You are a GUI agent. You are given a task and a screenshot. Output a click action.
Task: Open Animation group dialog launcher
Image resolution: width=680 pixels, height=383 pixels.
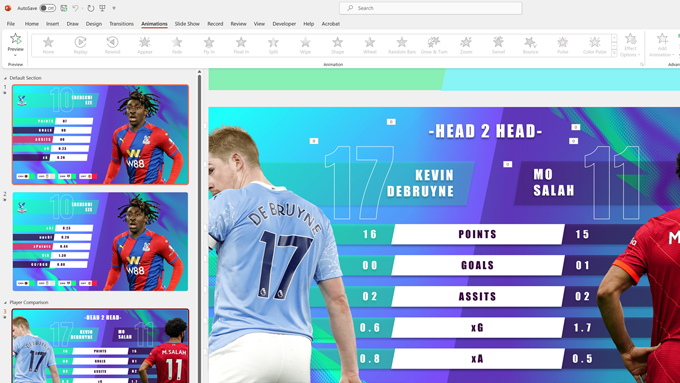click(642, 64)
